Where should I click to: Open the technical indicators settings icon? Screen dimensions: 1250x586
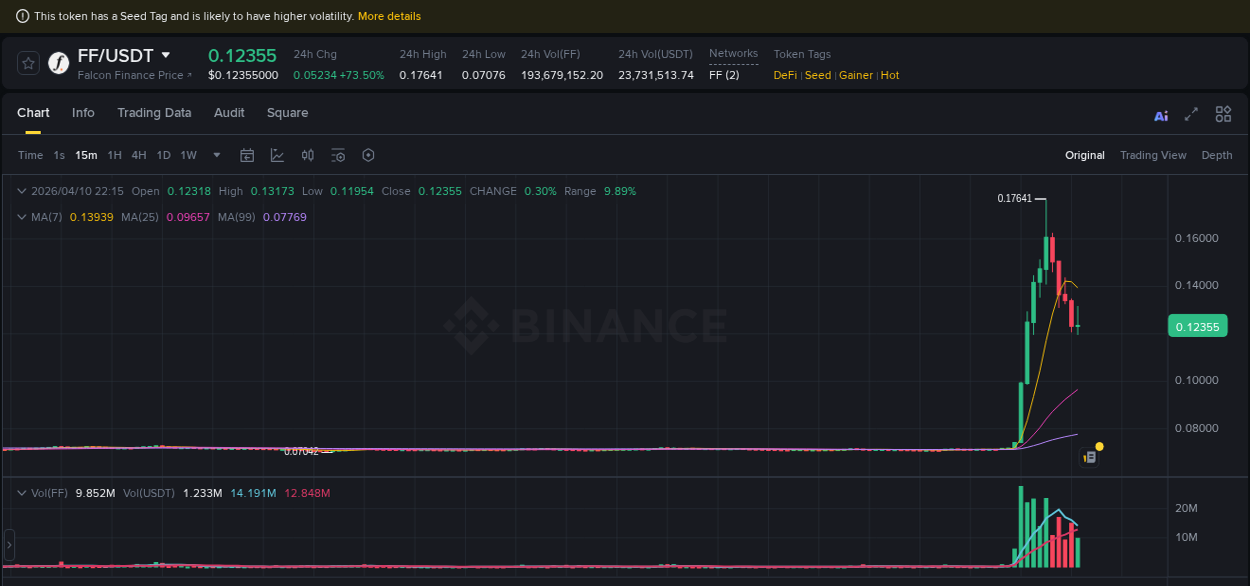pyautogui.click(x=337, y=155)
